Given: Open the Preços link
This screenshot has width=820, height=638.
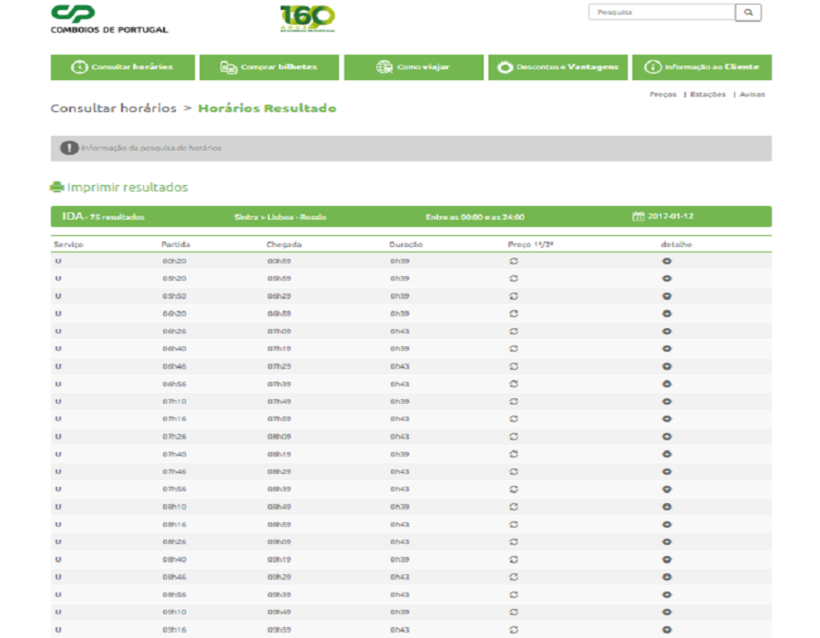Looking at the screenshot, I should click(x=663, y=94).
